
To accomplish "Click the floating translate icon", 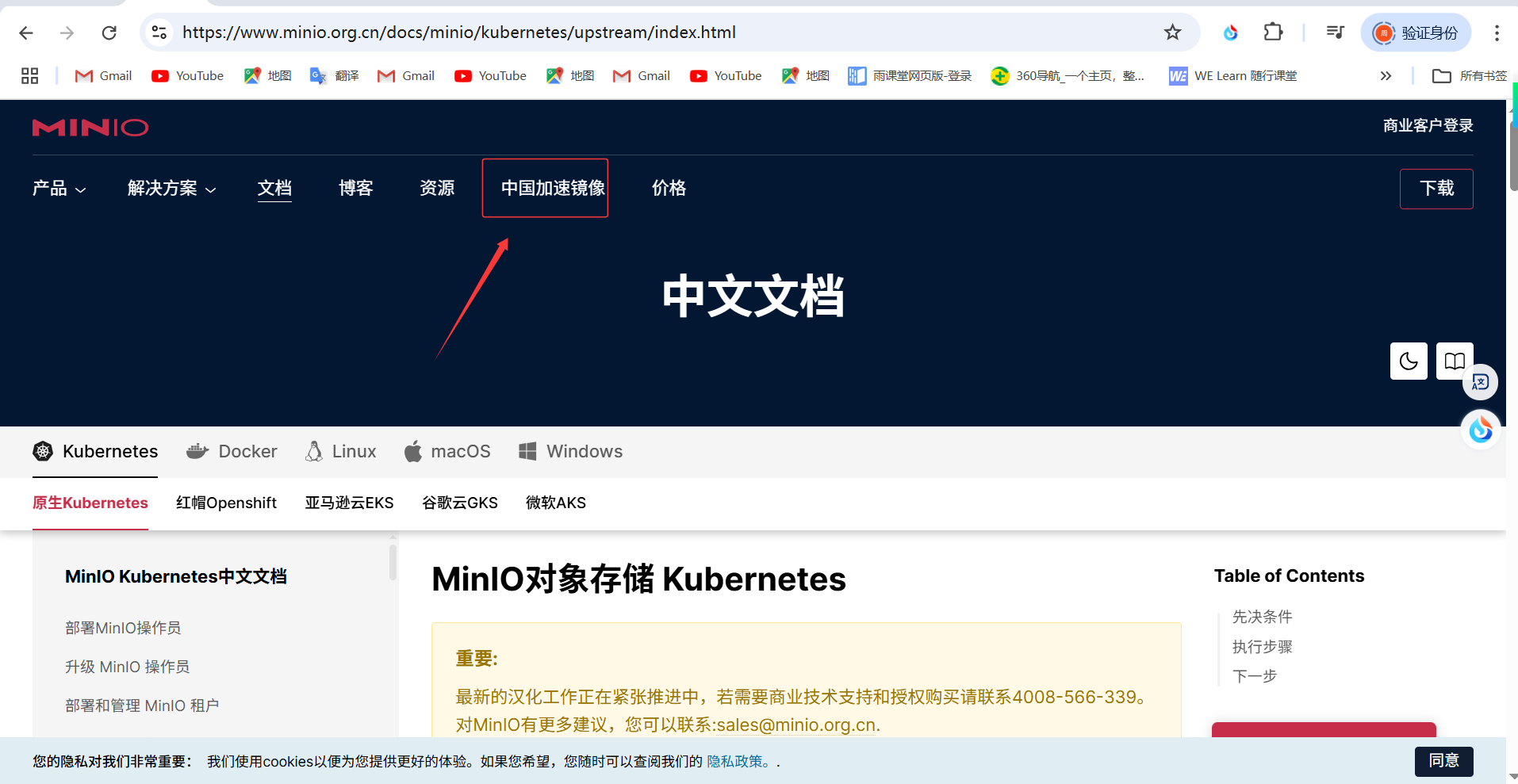I will click(x=1481, y=382).
